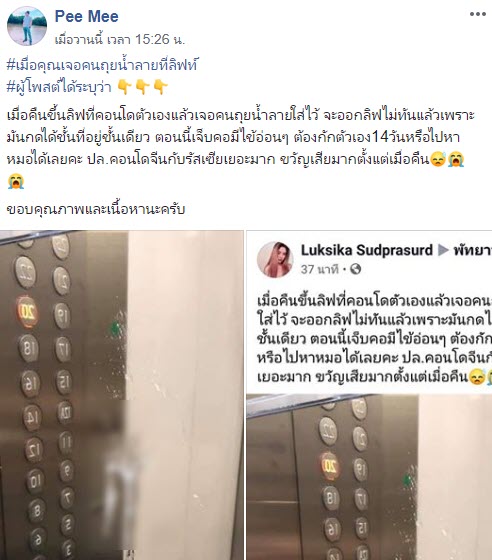
Task: Click the lit floor 20 button in left photo
Action: click(26, 312)
